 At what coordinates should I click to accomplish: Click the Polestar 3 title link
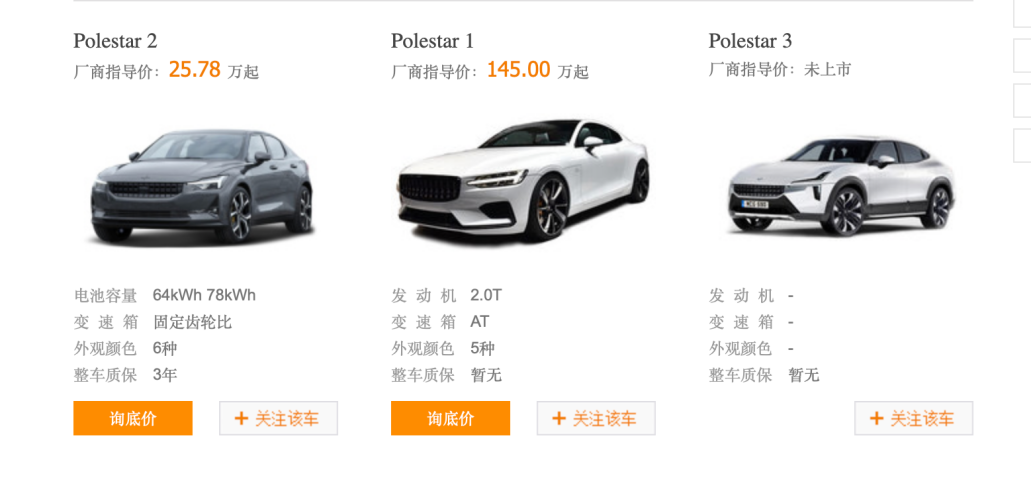click(x=750, y=41)
